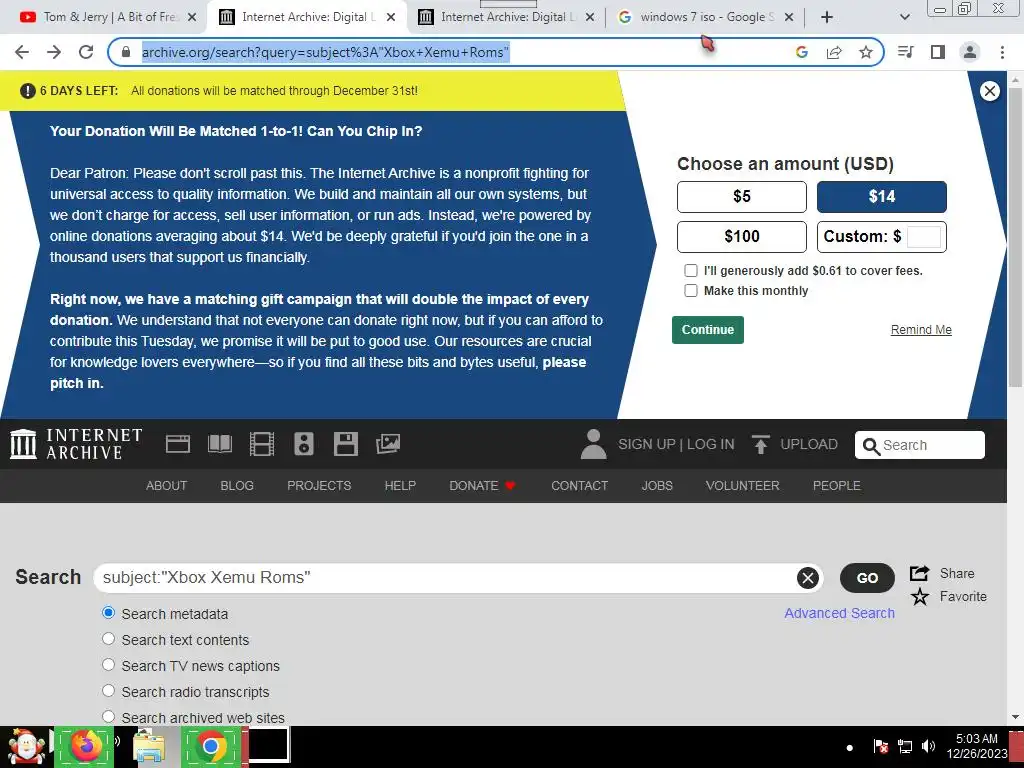Viewport: 1024px width, 768px height.
Task: Click the custom donation amount field
Action: coord(923,236)
